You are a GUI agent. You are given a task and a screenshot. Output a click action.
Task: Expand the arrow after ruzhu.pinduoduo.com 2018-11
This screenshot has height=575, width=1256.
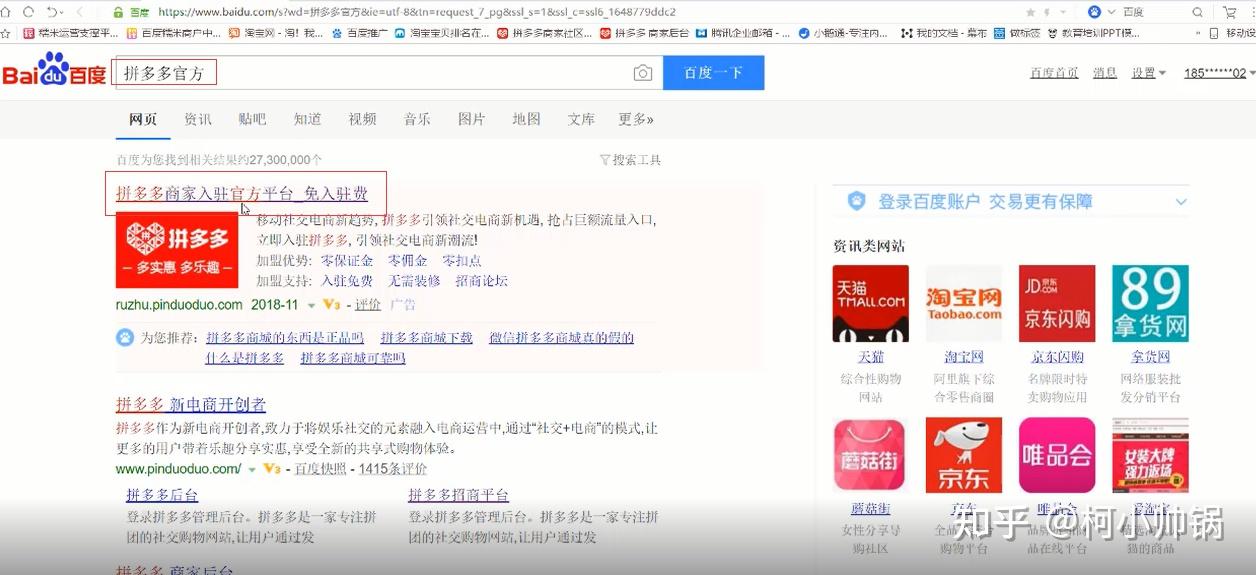(311, 305)
